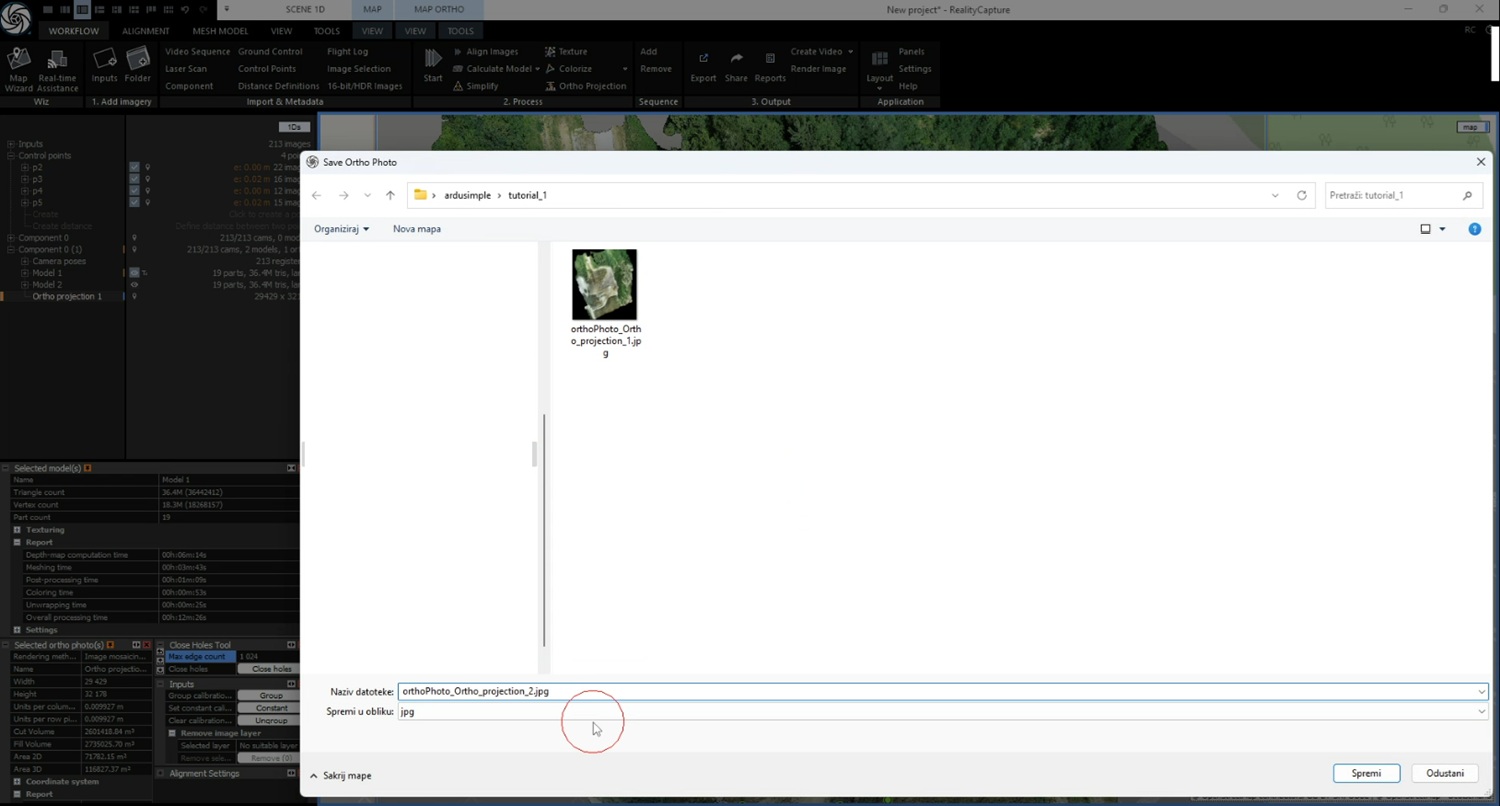Viewport: 1500px width, 806px height.
Task: Click the Spremi button to save
Action: [1366, 773]
